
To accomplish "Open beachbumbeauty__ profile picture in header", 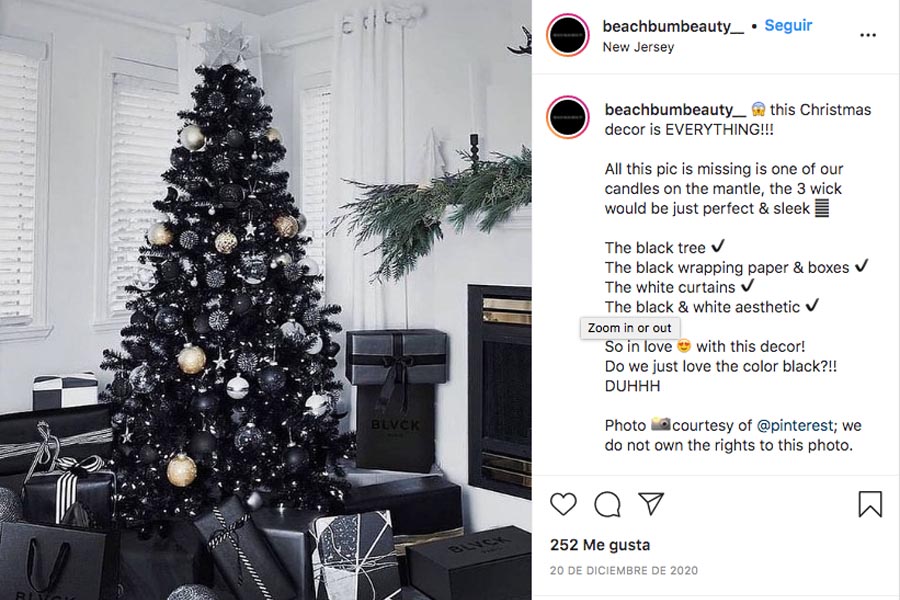I will (568, 35).
